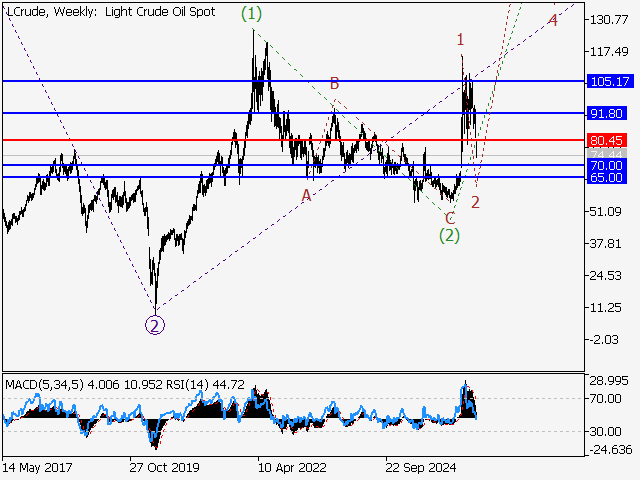This screenshot has height=480, width=640.
Task: Click the 70.00 blue price label
Action: [607, 165]
